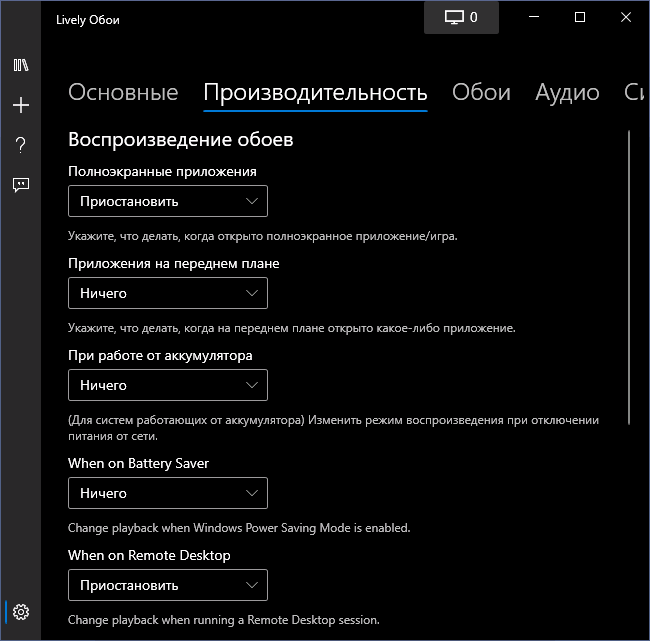650x641 pixels.
Task: Maximize the Lively window
Action: point(580,17)
